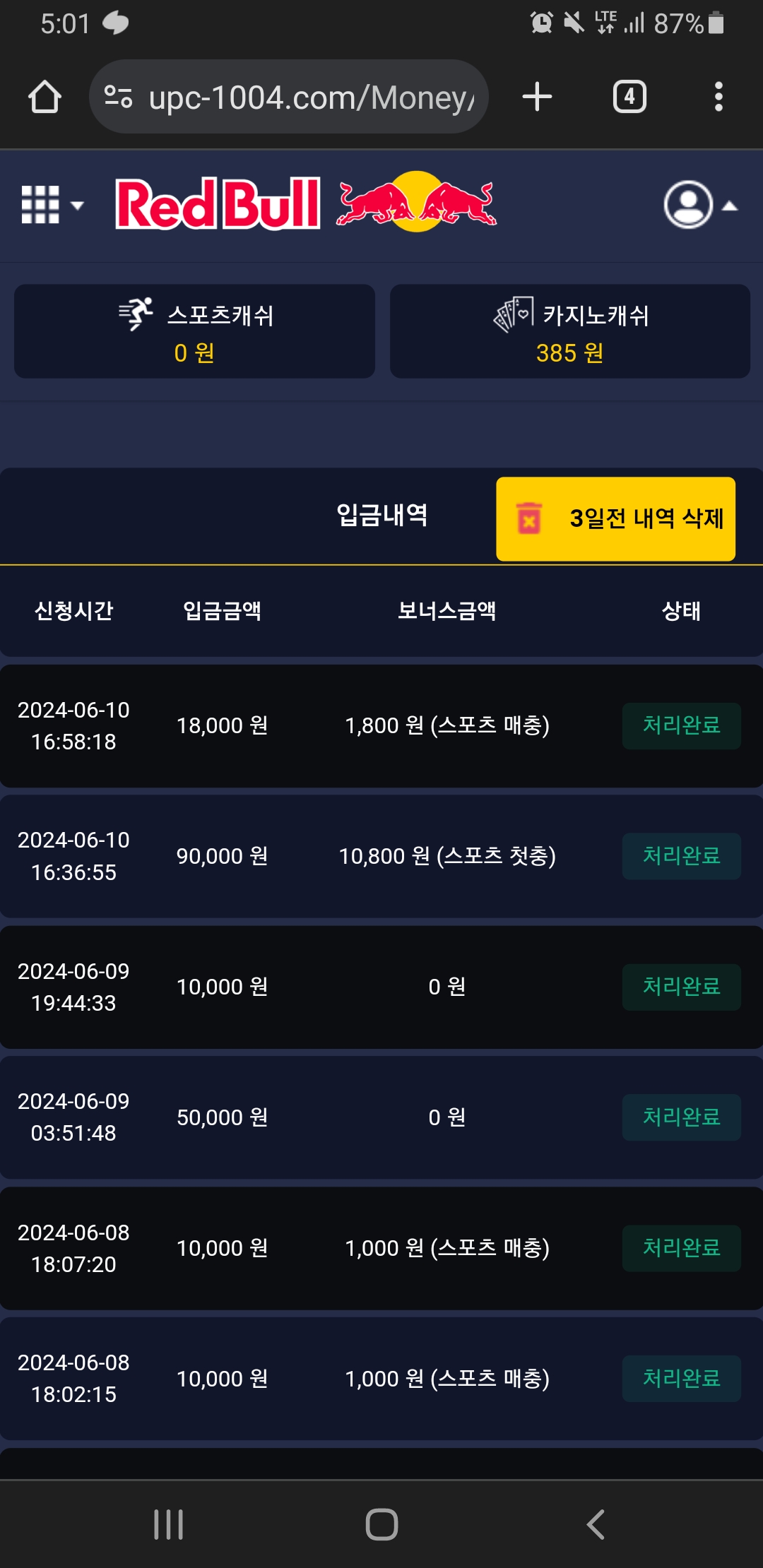Click 처리완료 status for 50,000 원 deposit

tap(681, 1117)
